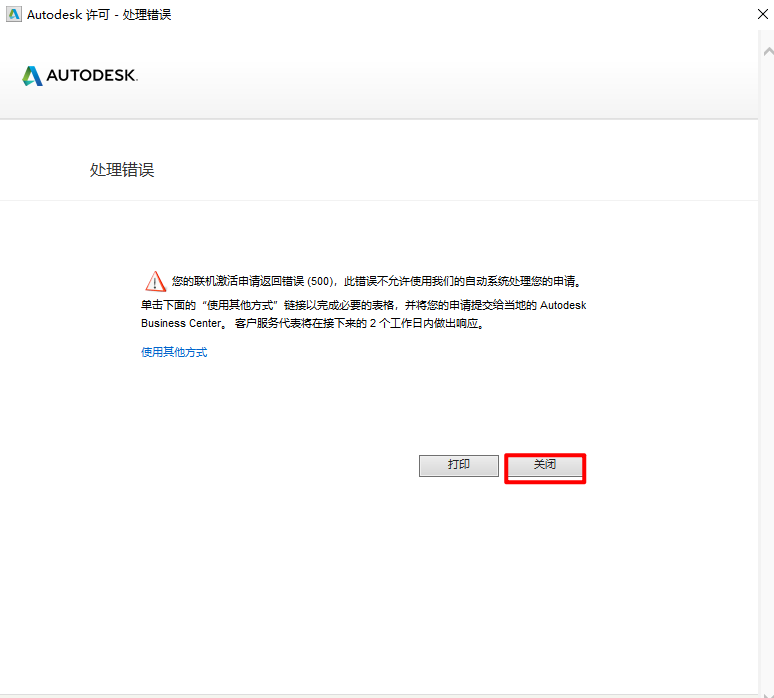This screenshot has width=774, height=698.
Task: Click the '处理错误' page heading
Action: pos(122,170)
